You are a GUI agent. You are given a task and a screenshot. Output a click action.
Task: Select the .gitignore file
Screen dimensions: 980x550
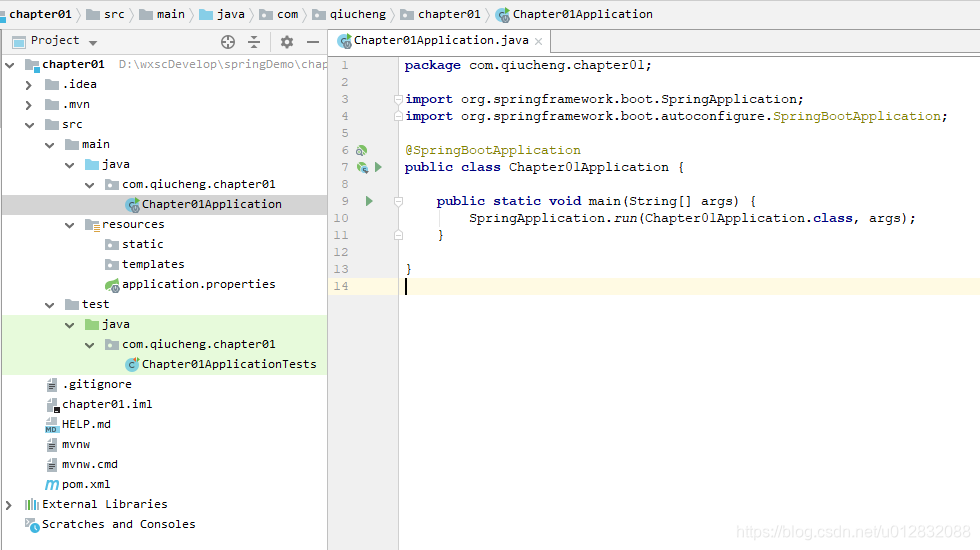97,384
